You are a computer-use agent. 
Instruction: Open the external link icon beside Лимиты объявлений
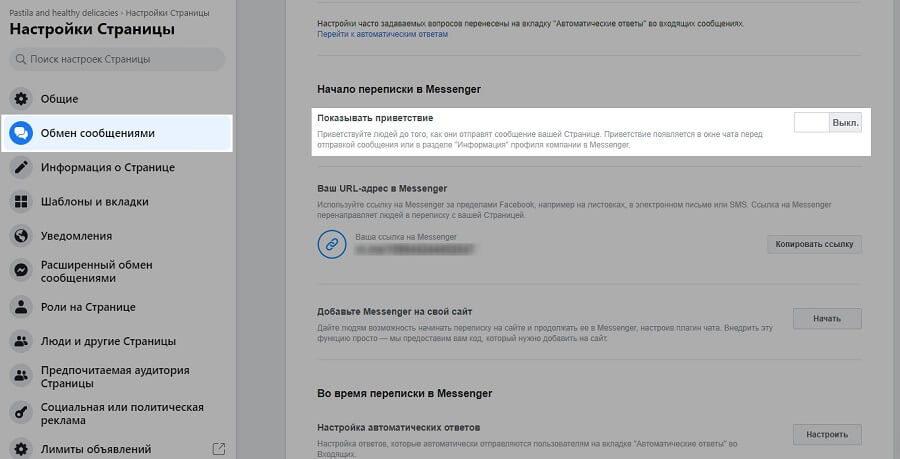219,449
